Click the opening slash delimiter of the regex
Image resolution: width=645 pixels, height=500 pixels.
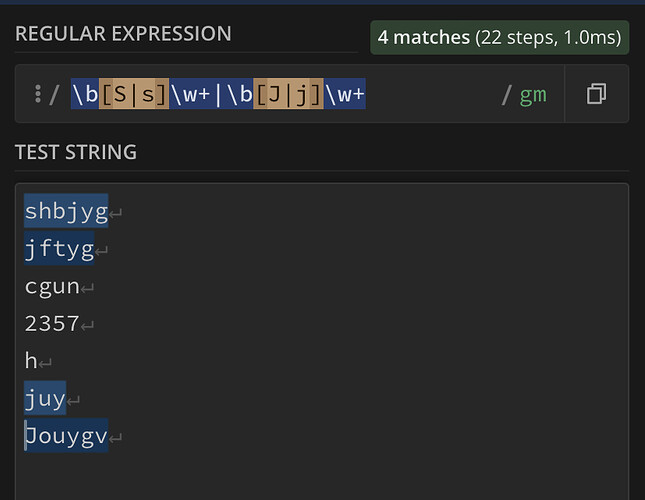pyautogui.click(x=56, y=95)
